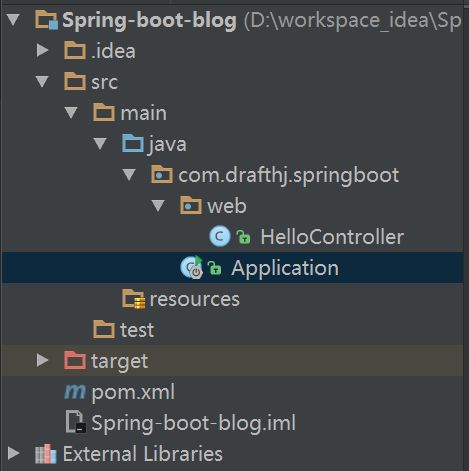Select the resources folder name
469x471 pixels.
point(195,299)
